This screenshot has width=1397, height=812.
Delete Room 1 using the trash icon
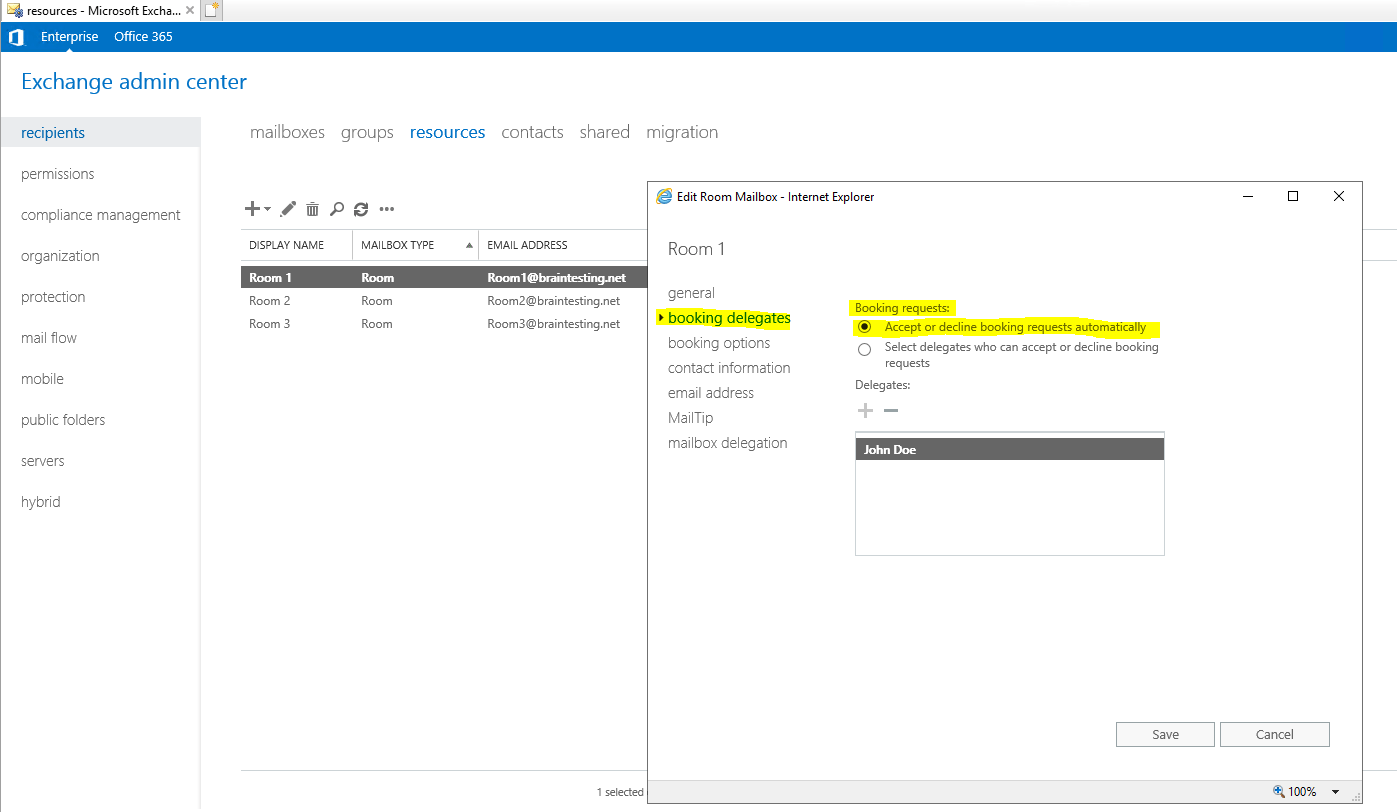(x=312, y=209)
